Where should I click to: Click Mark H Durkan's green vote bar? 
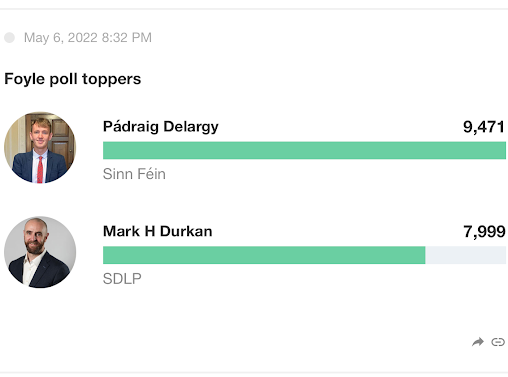point(264,255)
